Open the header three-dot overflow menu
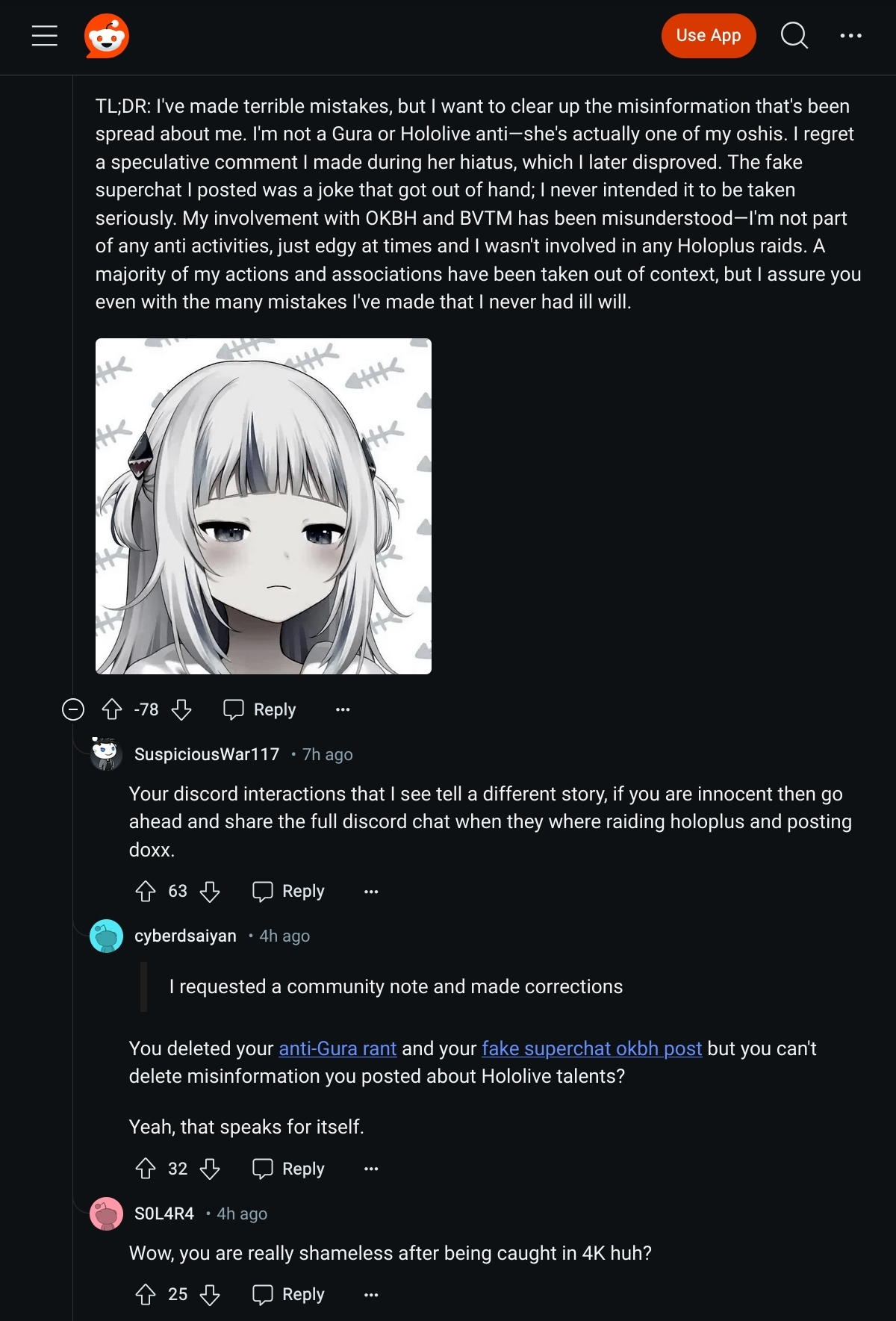The height and width of the screenshot is (1321, 896). [850, 36]
